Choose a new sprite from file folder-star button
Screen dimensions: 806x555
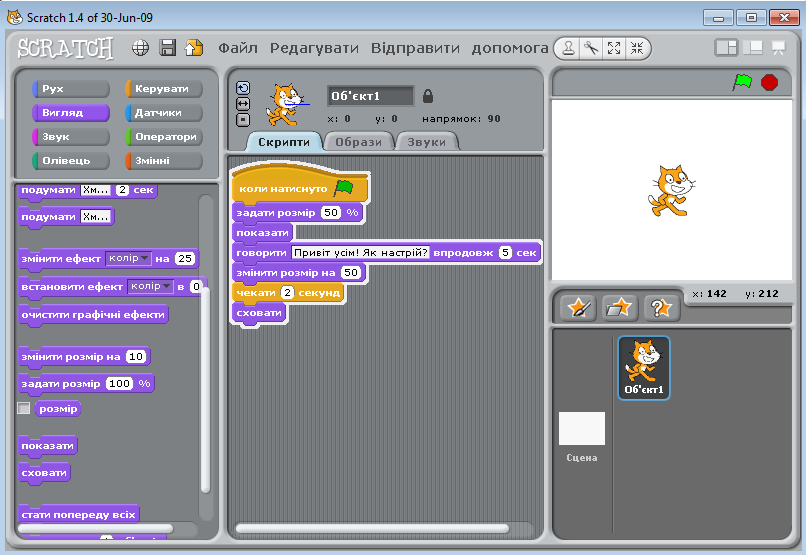click(x=618, y=307)
